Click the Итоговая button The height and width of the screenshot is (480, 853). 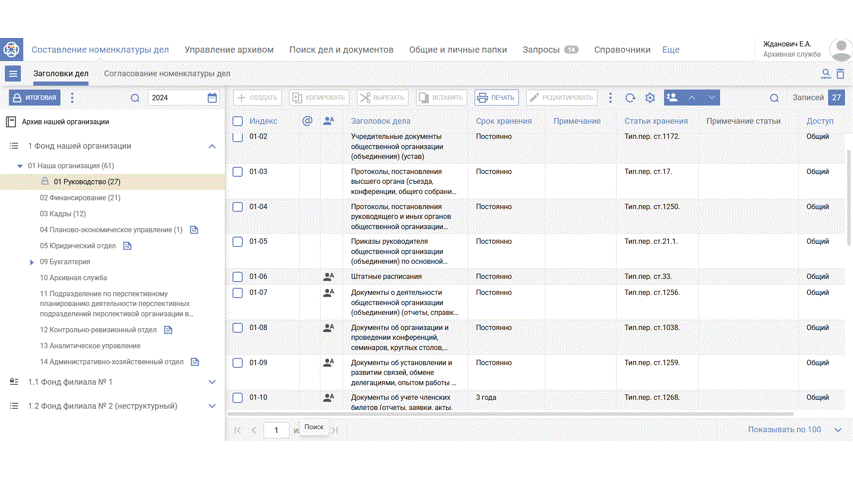[35, 98]
